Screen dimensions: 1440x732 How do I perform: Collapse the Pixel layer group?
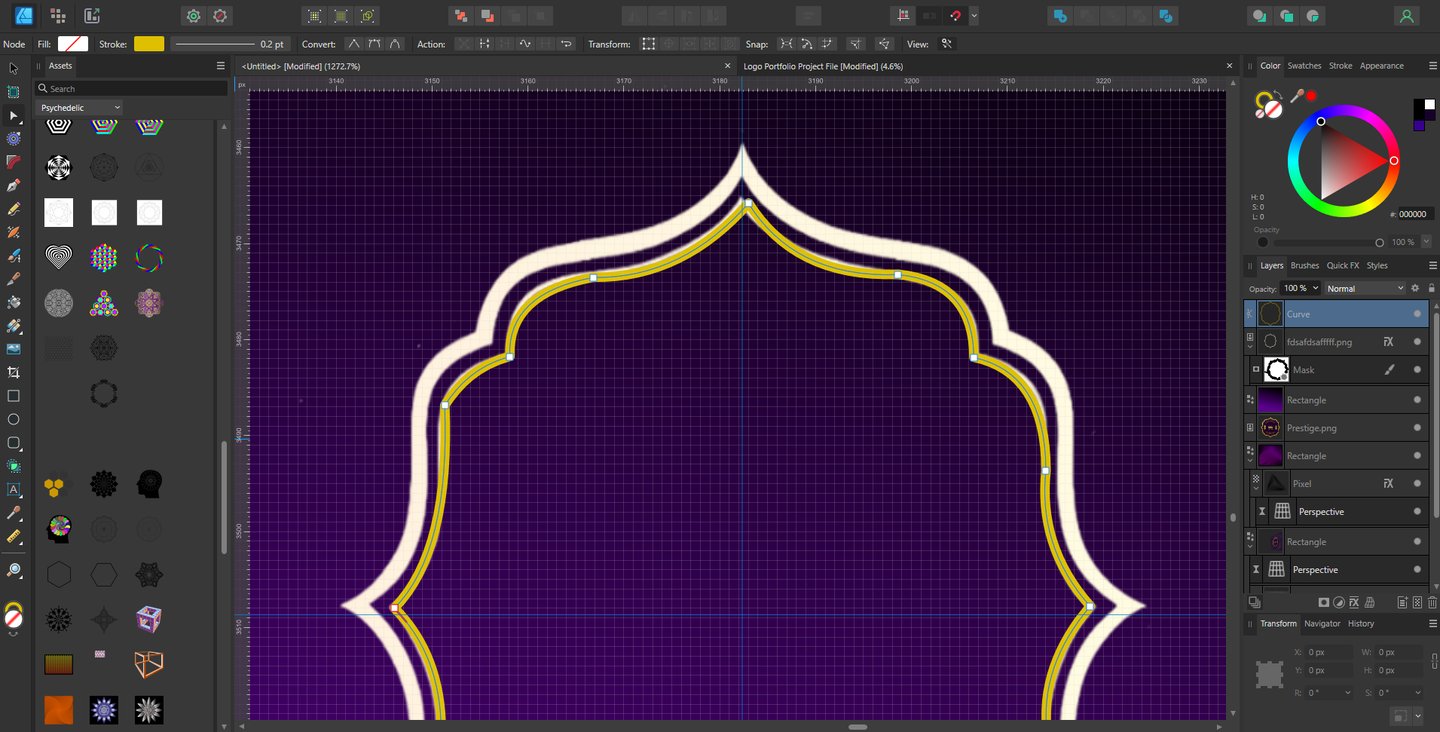pos(1256,488)
